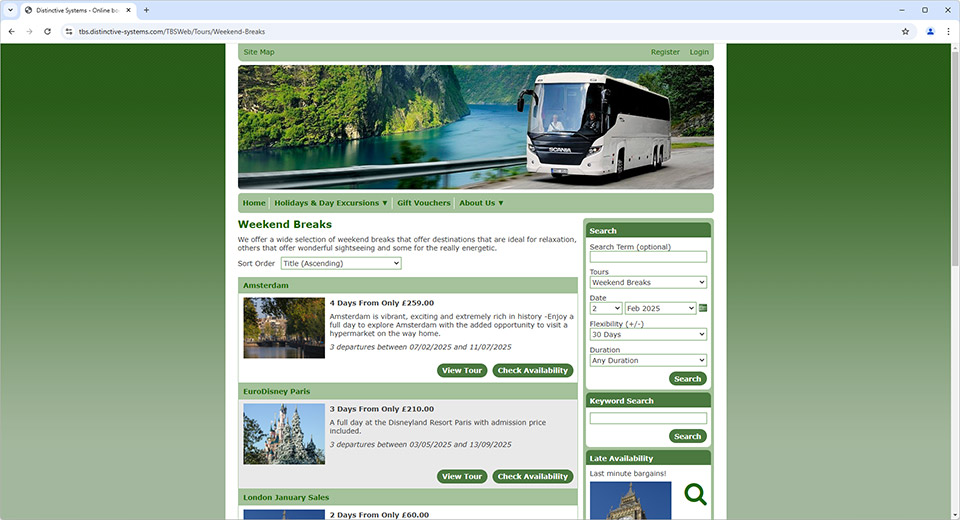Expand the About Us menu
960x520 pixels.
(481, 203)
